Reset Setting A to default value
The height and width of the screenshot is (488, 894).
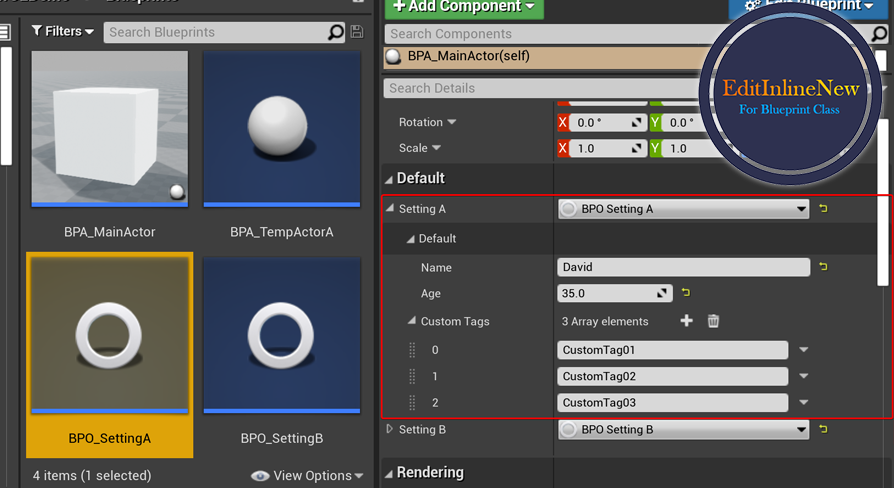[x=823, y=209]
